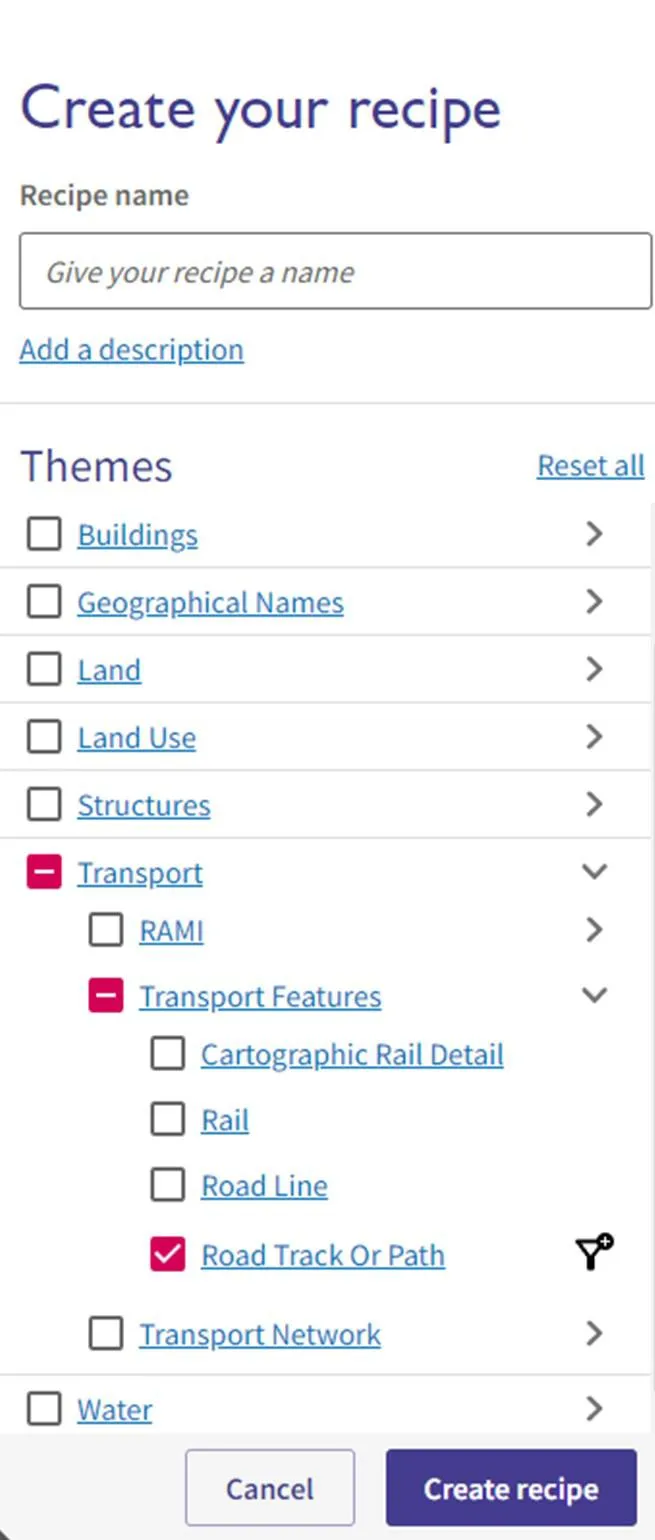Collapse the Transport theme chevron
Screen dimensions: 655x1540
point(594,872)
